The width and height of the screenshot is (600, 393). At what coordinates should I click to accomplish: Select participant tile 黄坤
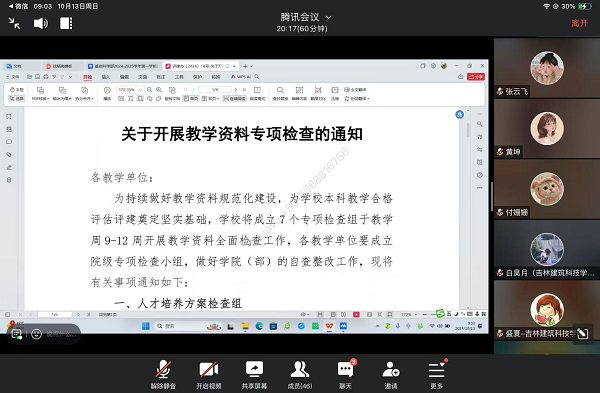[x=547, y=129]
